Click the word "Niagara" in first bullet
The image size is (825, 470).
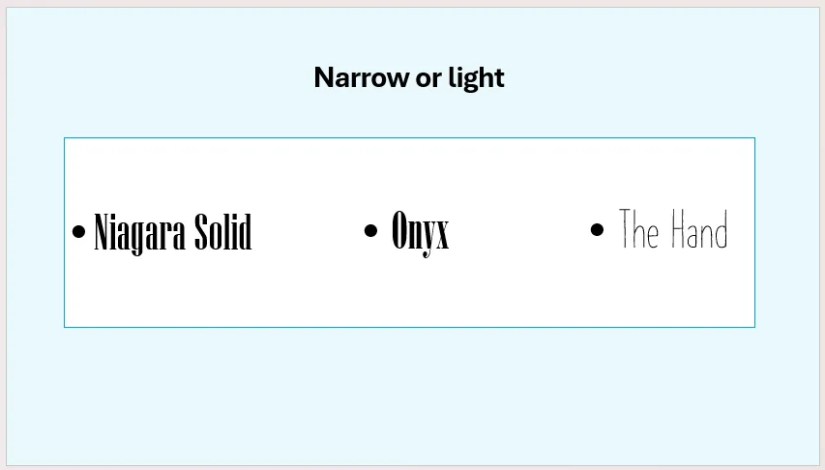[x=140, y=233]
